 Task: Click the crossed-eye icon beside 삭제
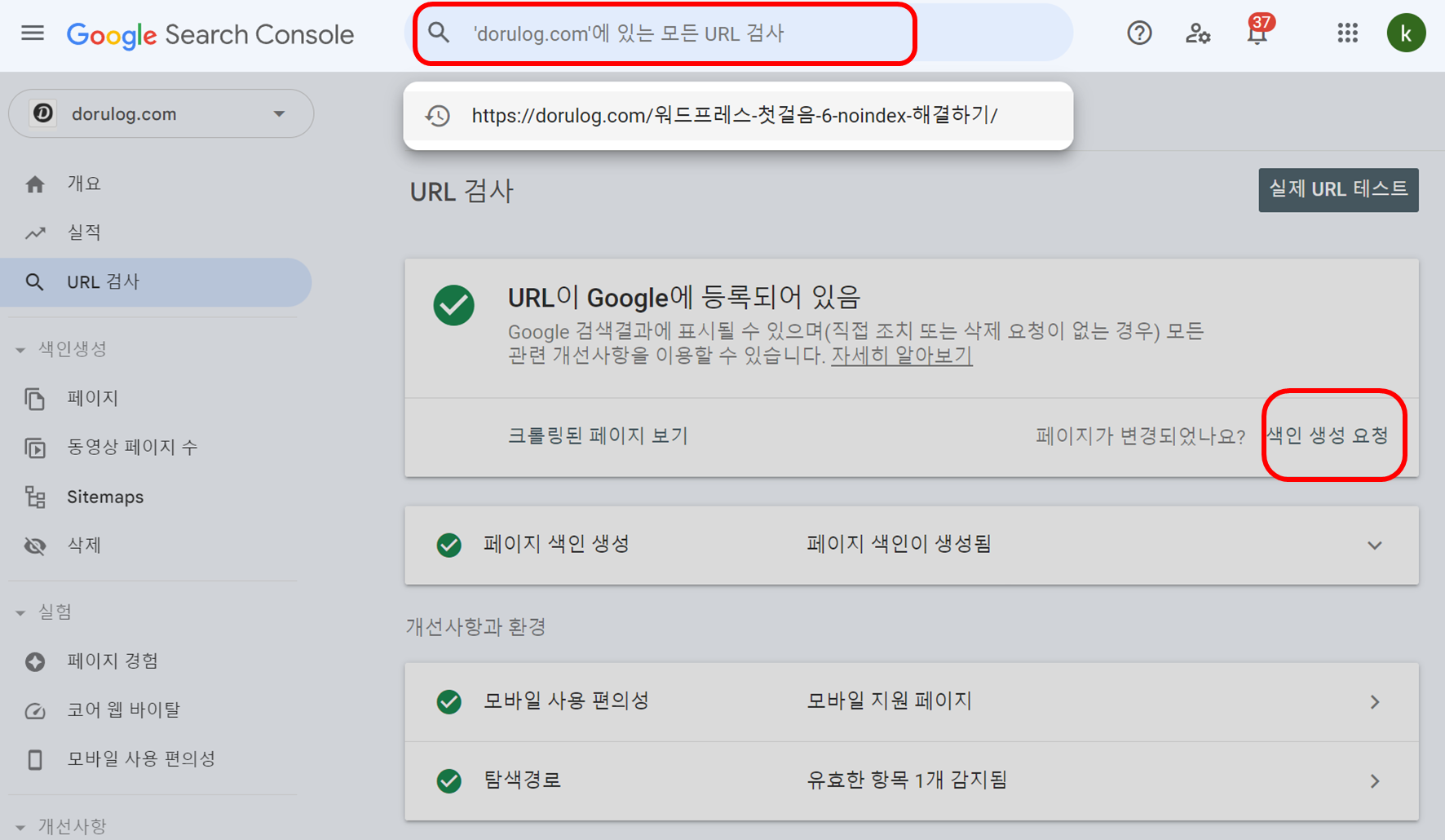(x=35, y=546)
